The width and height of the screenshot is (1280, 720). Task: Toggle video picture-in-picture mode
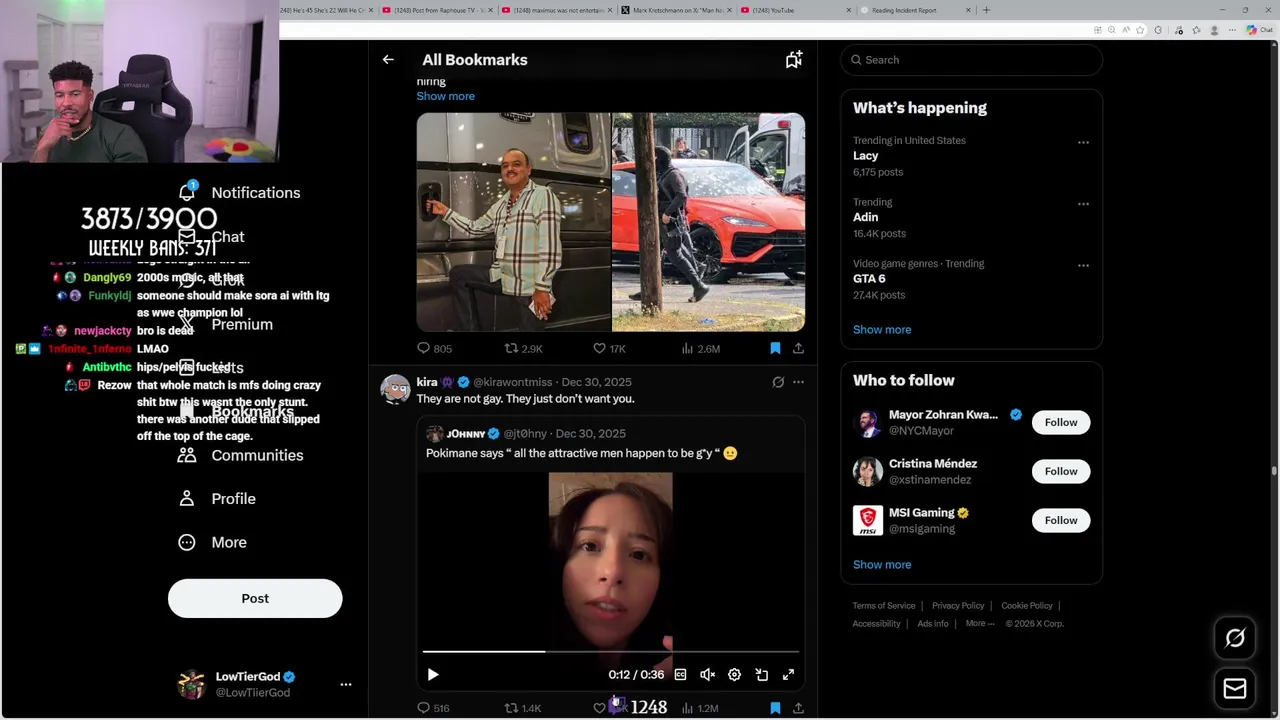pos(761,675)
